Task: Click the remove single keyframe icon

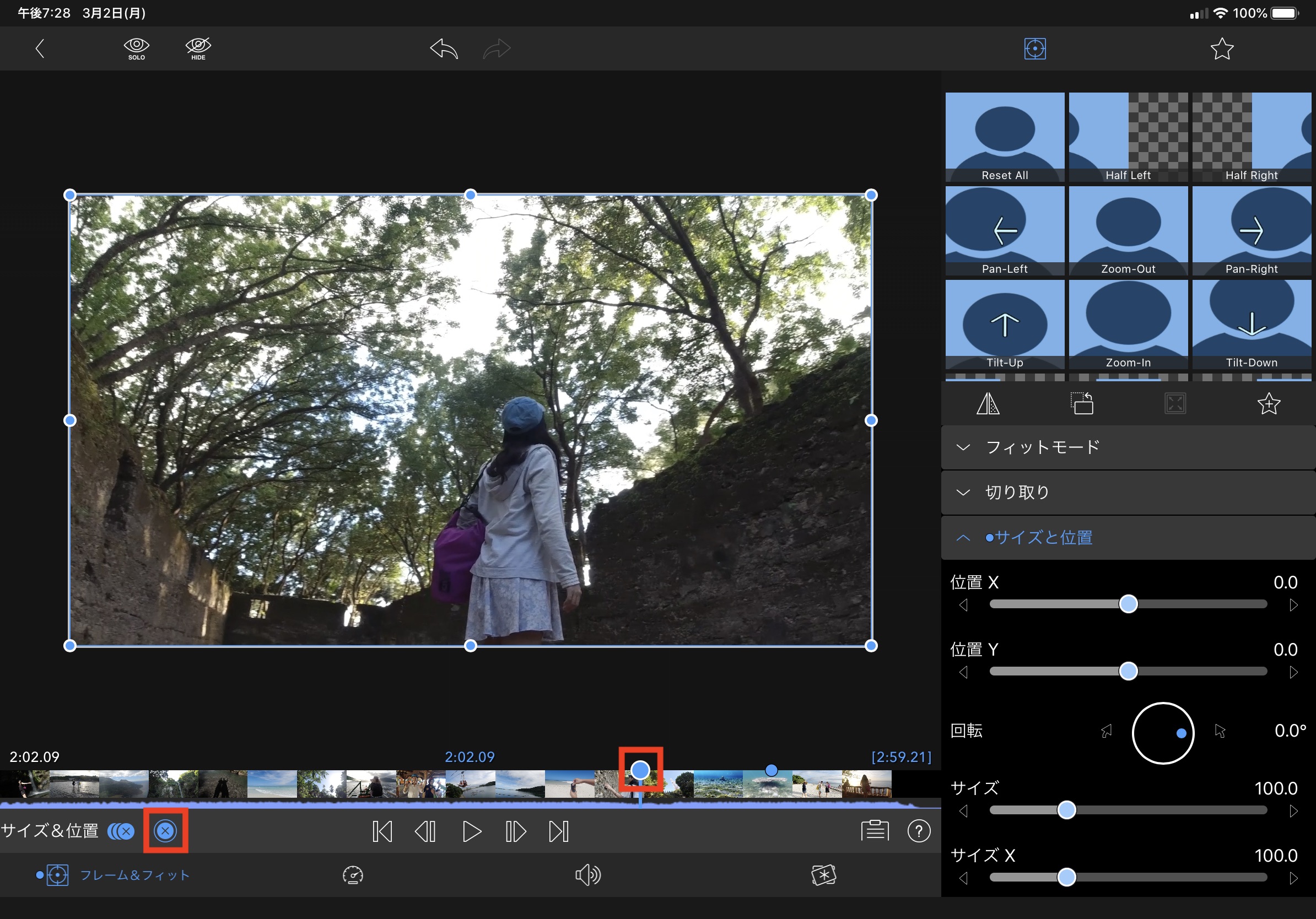Action: pyautogui.click(x=165, y=831)
